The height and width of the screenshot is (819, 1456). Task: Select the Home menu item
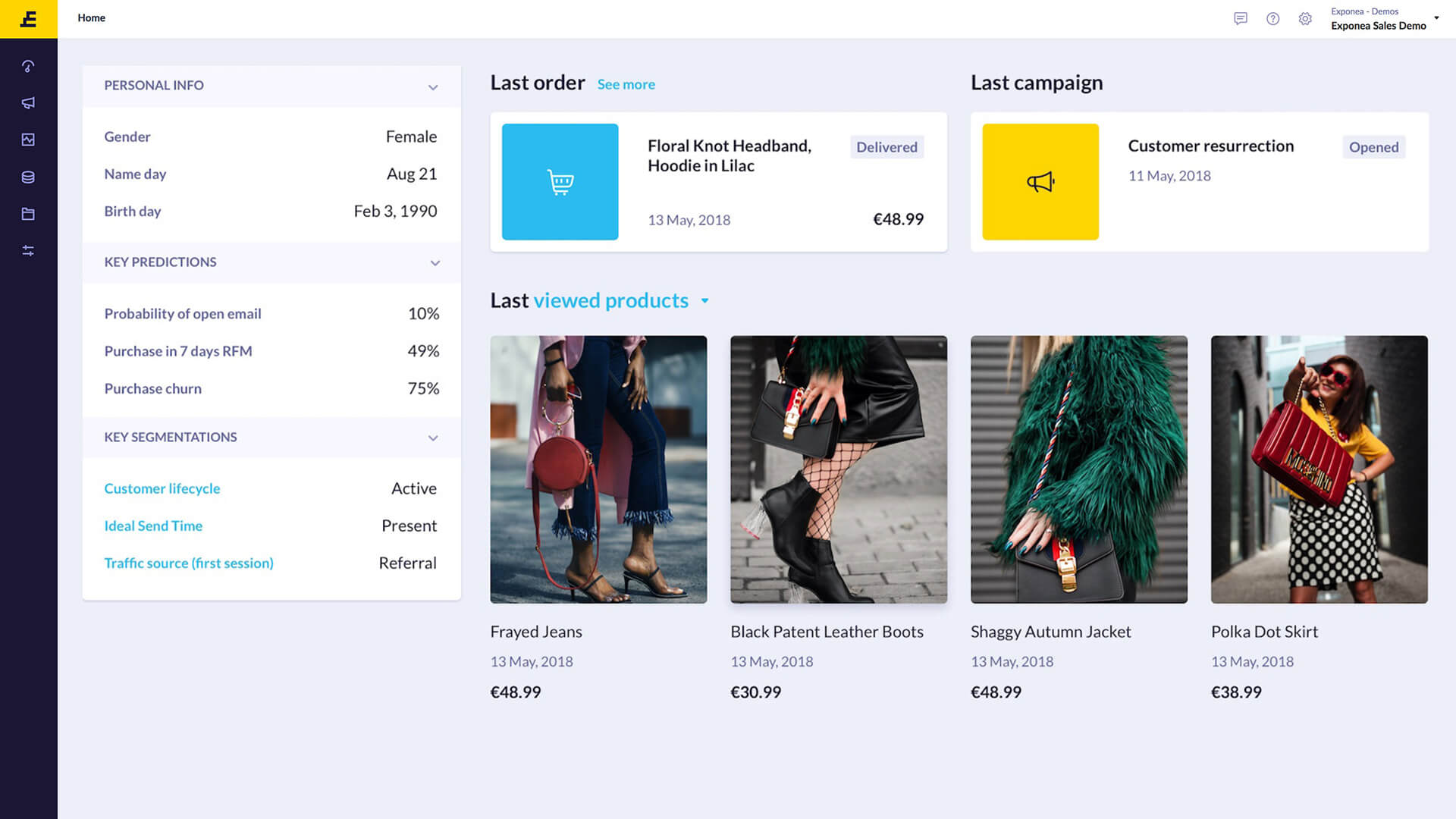coord(91,18)
